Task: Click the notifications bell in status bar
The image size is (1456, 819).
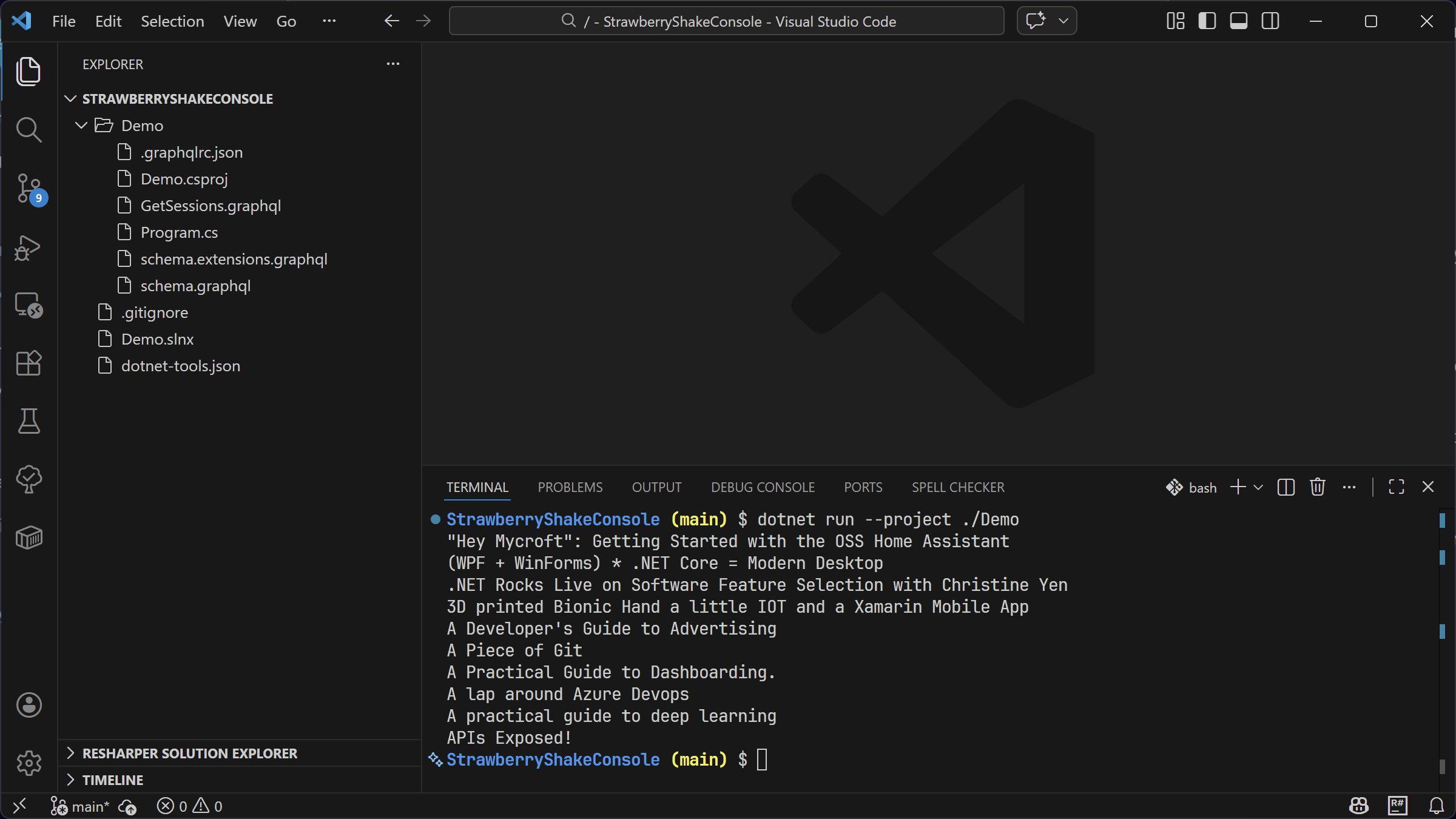Action: 1436,806
